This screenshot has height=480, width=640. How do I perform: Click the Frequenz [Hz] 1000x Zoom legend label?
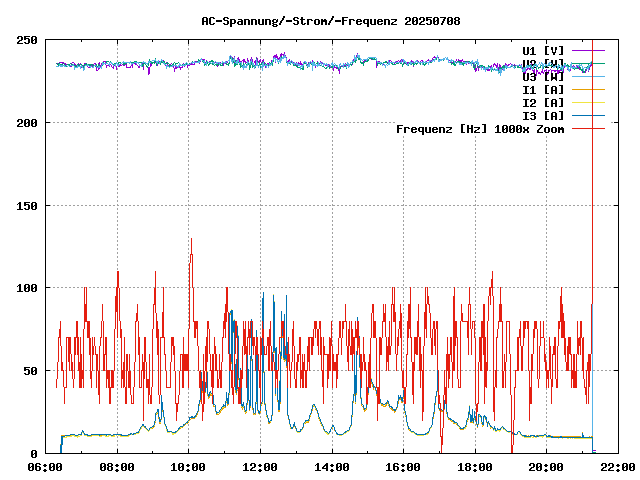tap(480, 129)
